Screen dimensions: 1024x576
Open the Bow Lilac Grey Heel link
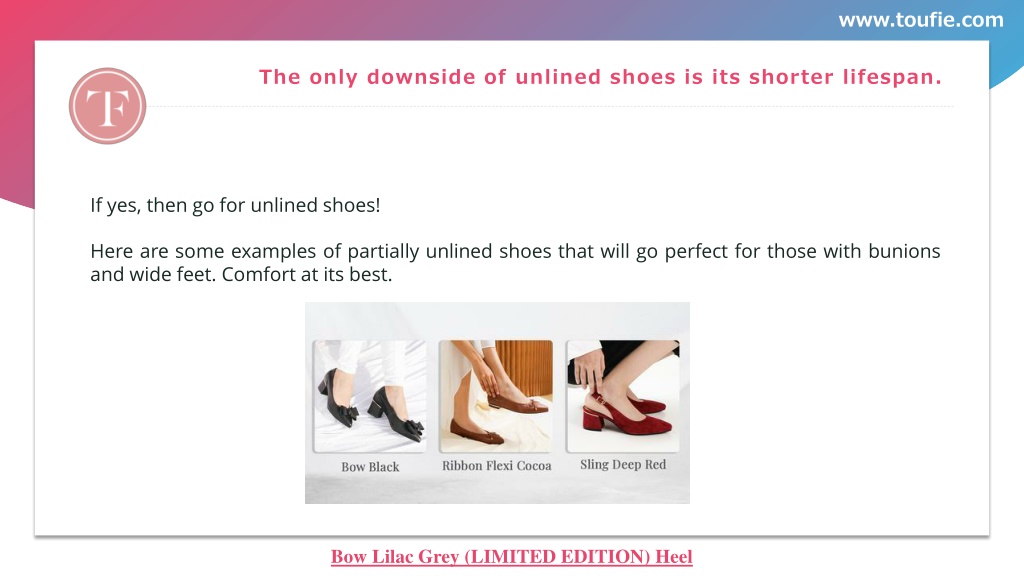click(x=511, y=557)
